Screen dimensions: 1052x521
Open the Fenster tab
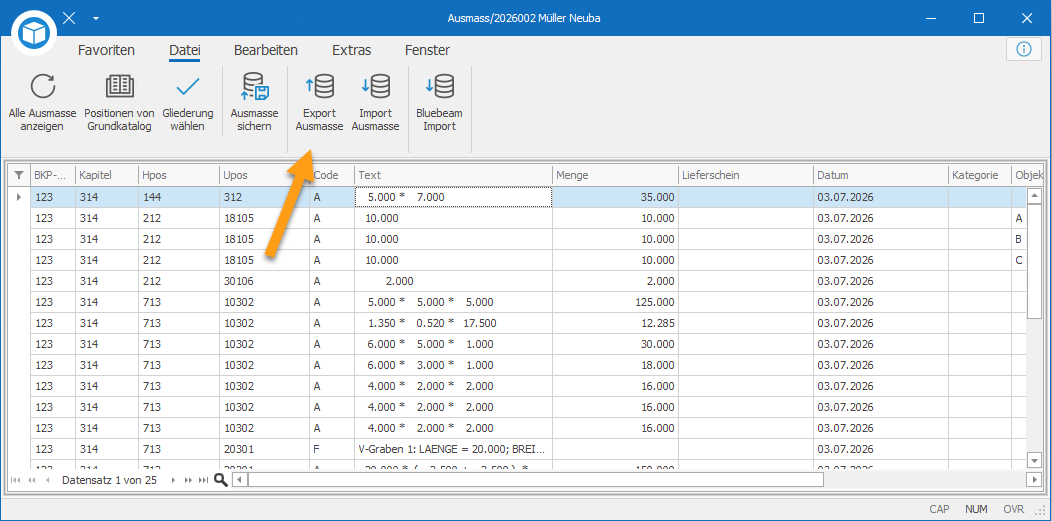tap(427, 50)
